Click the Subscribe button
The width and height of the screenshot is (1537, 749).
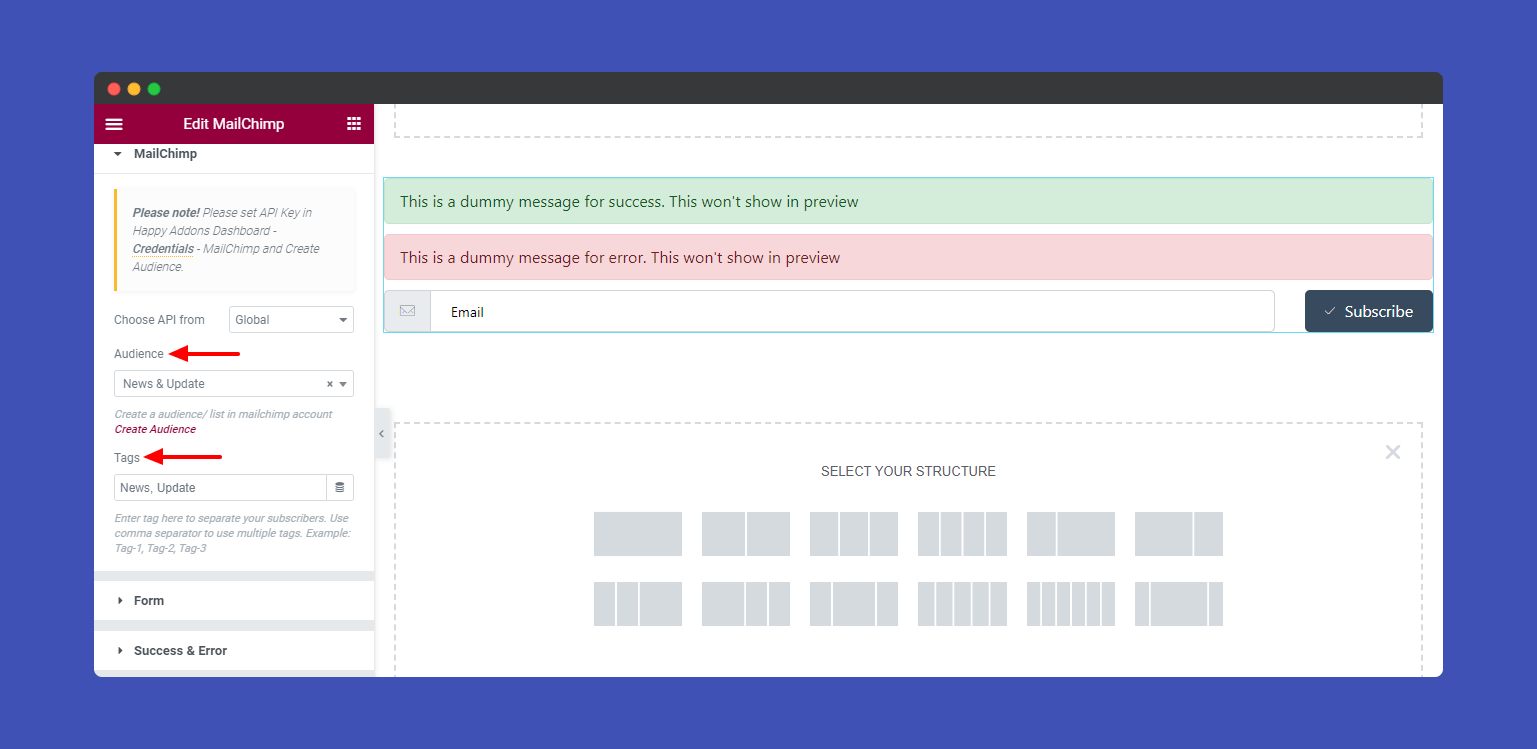pos(1369,311)
